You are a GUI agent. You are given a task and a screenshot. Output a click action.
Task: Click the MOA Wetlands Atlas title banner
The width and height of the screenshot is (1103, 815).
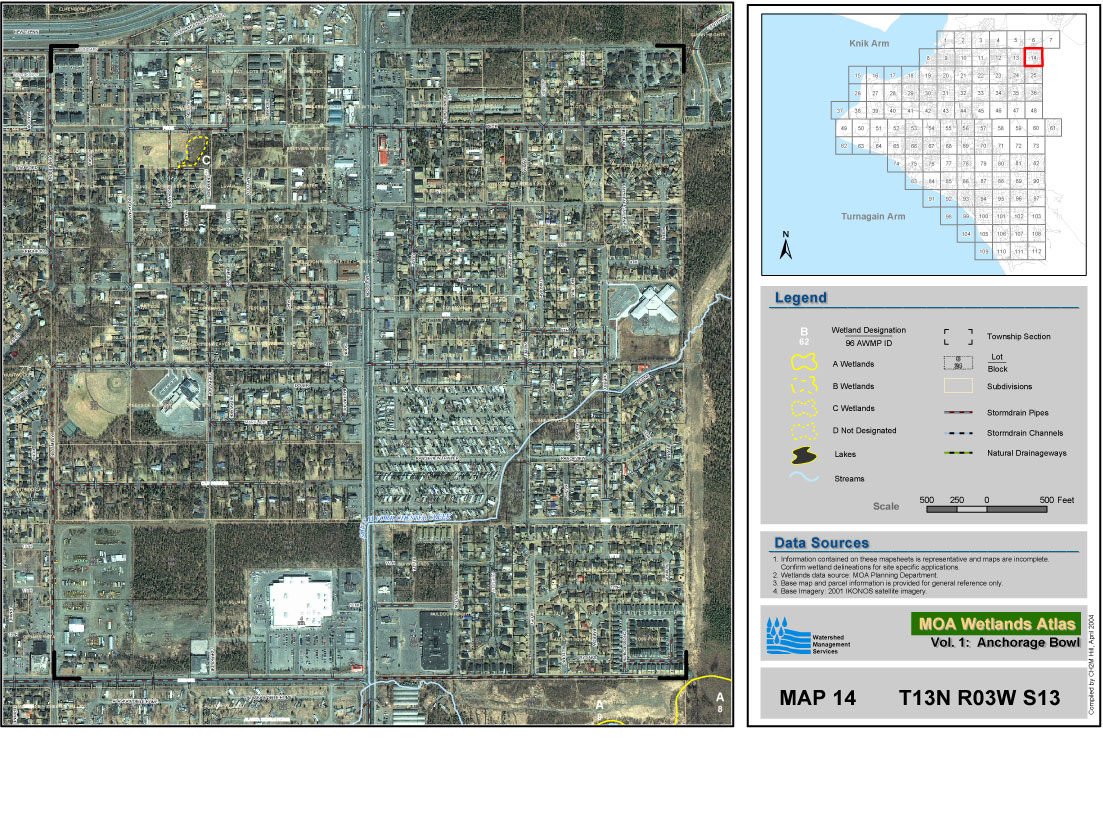tap(994, 624)
